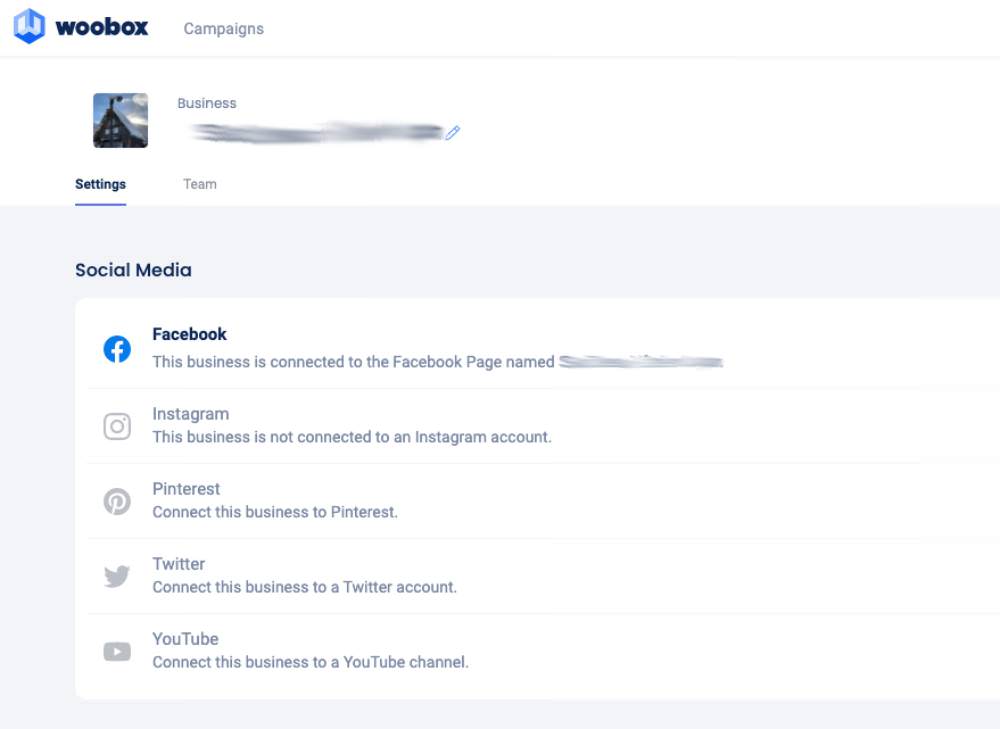Screen dimensions: 1000x729
Task: Click the Instagram camera icon
Action: 117,426
